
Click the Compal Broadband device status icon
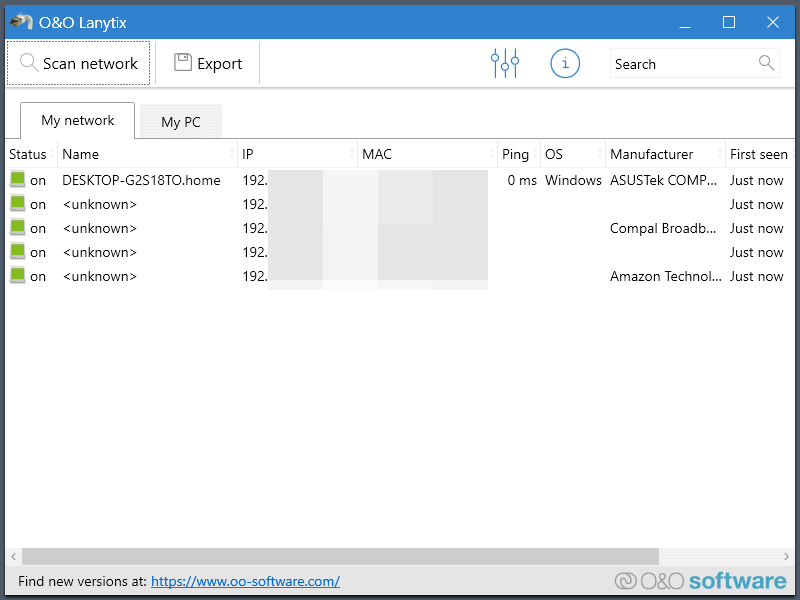click(x=18, y=228)
